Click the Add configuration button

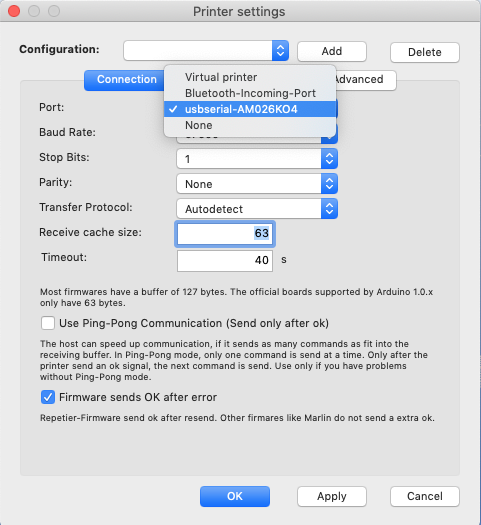click(332, 51)
